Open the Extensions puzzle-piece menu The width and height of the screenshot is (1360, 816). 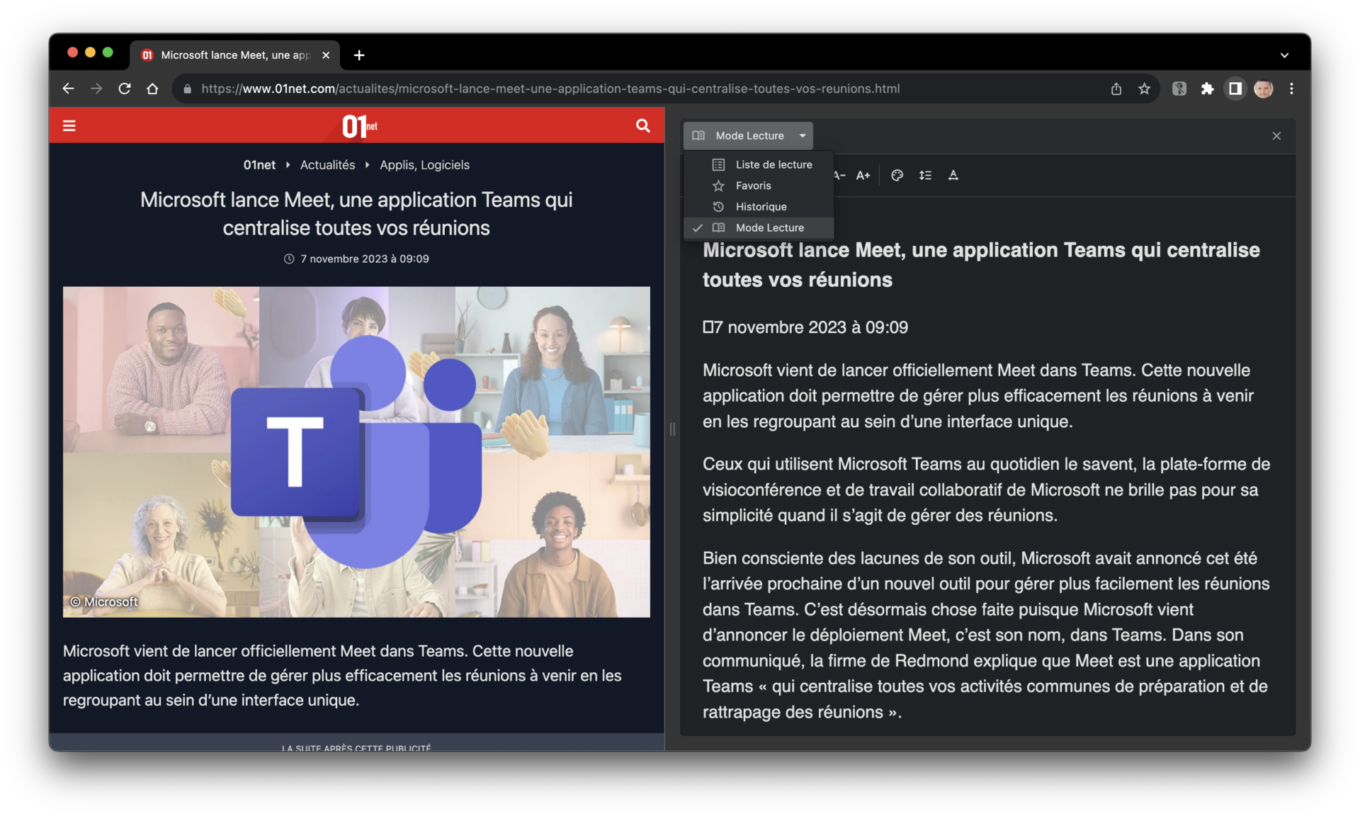(1207, 88)
